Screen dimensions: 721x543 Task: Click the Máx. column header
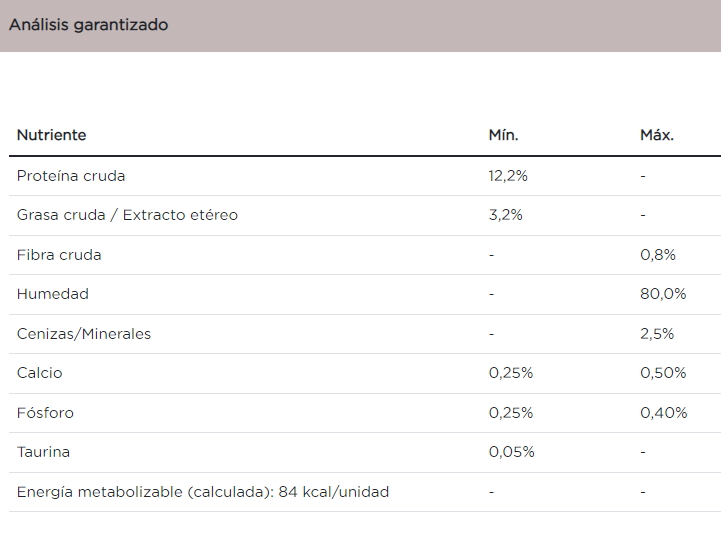pyautogui.click(x=657, y=135)
